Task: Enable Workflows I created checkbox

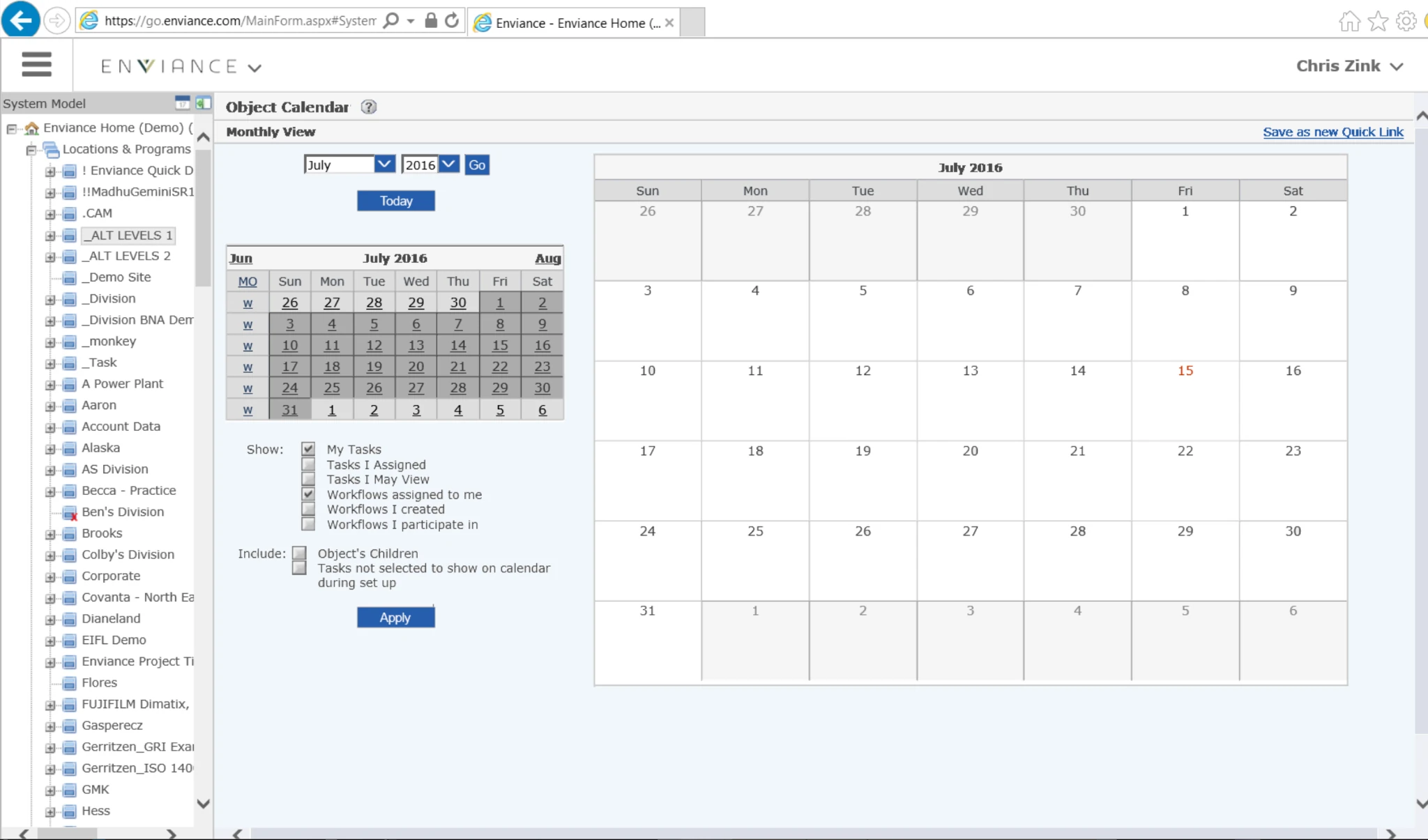Action: 308,509
